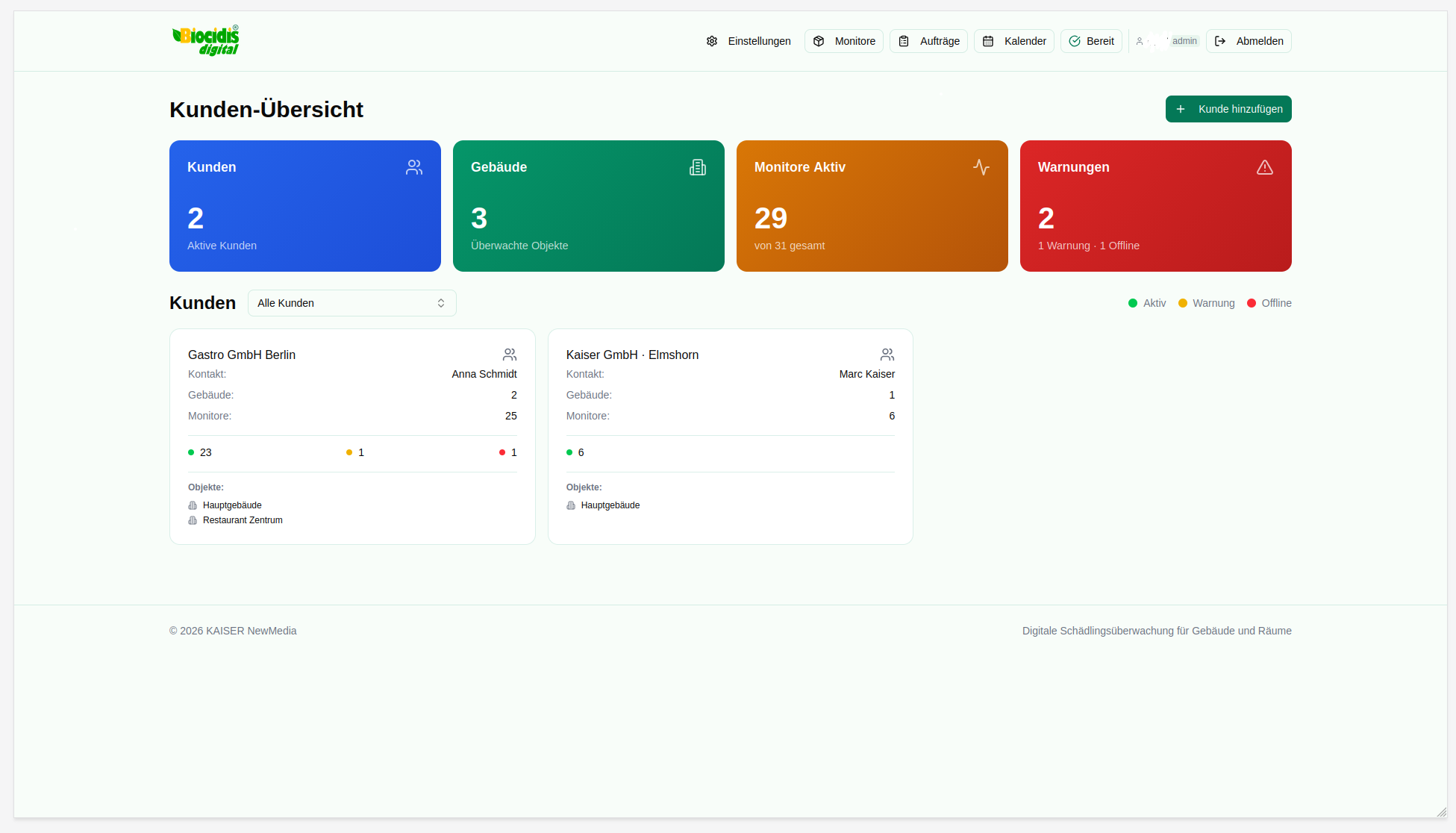
Task: Open Aufträge from the navigation bar
Action: (x=928, y=41)
